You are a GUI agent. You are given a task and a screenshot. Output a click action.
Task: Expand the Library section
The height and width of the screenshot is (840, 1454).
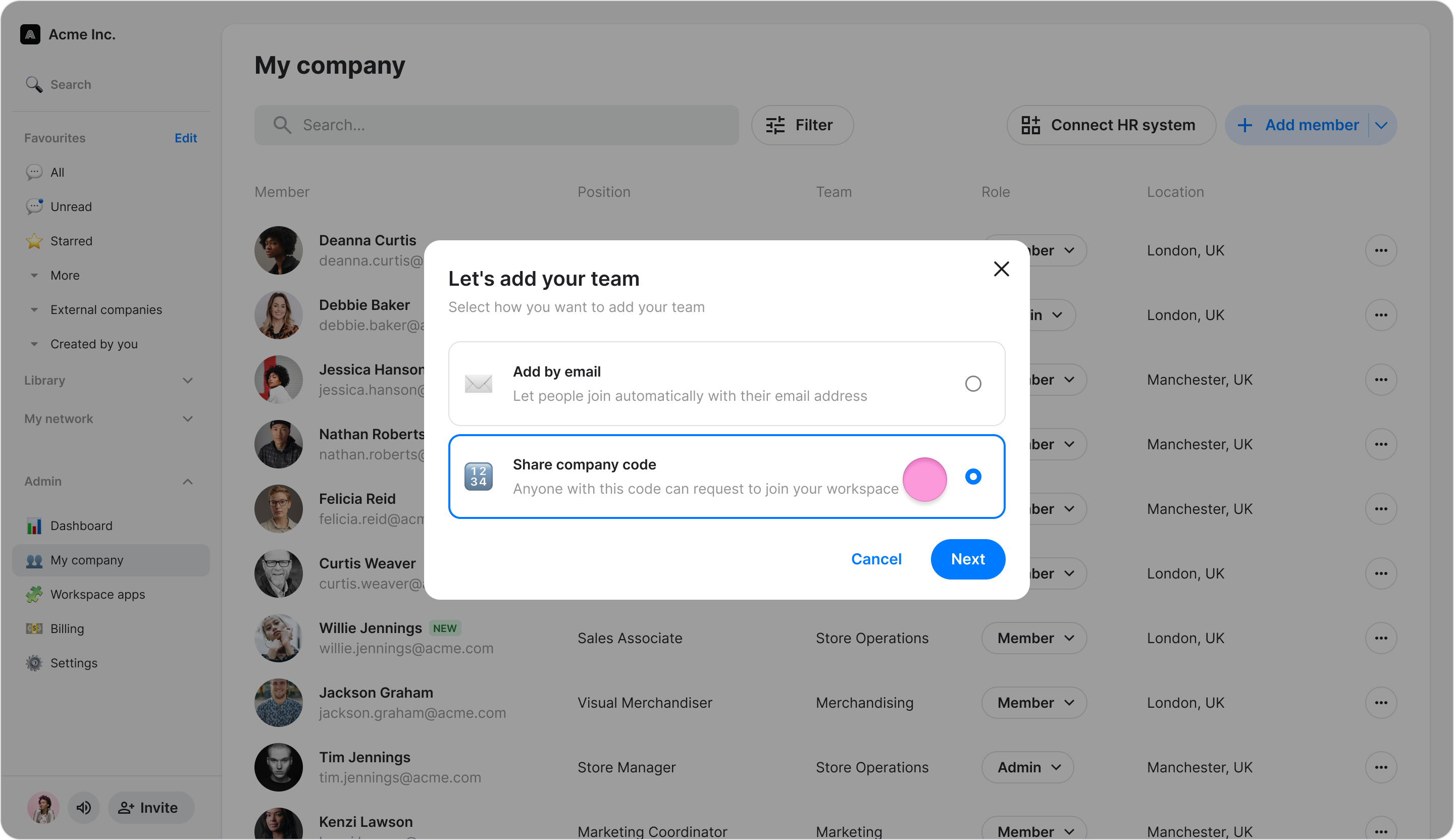[187, 381]
